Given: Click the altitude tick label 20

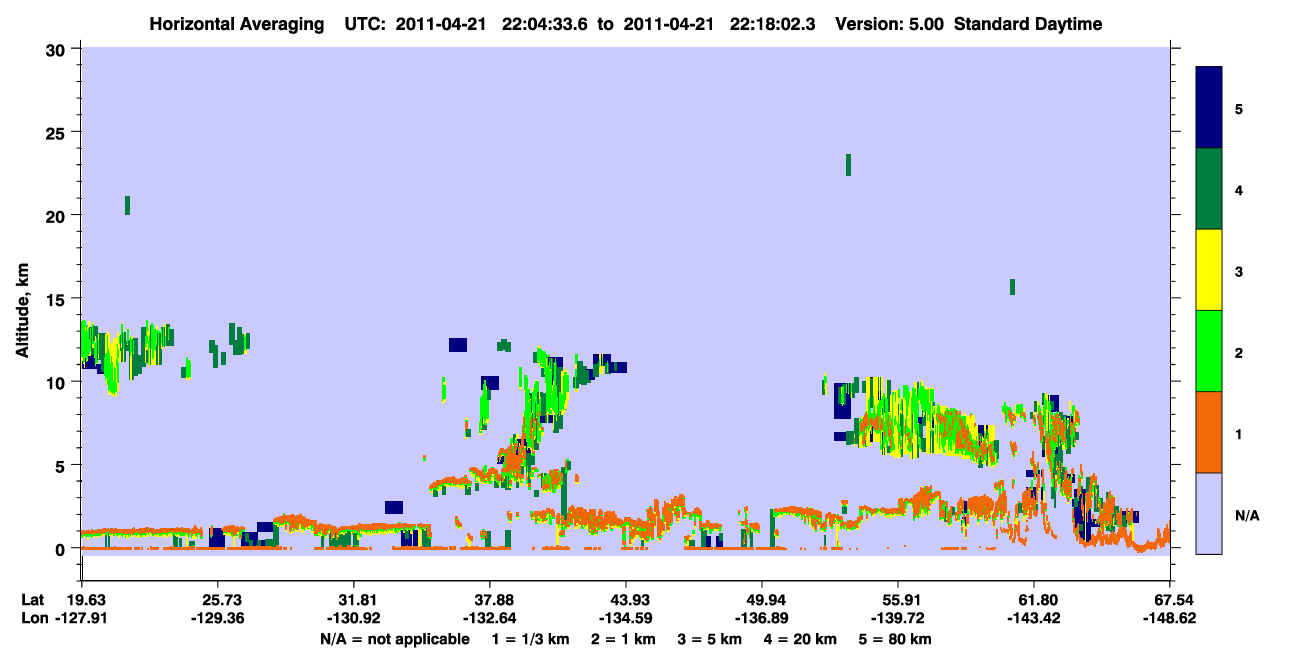Looking at the screenshot, I should [58, 215].
